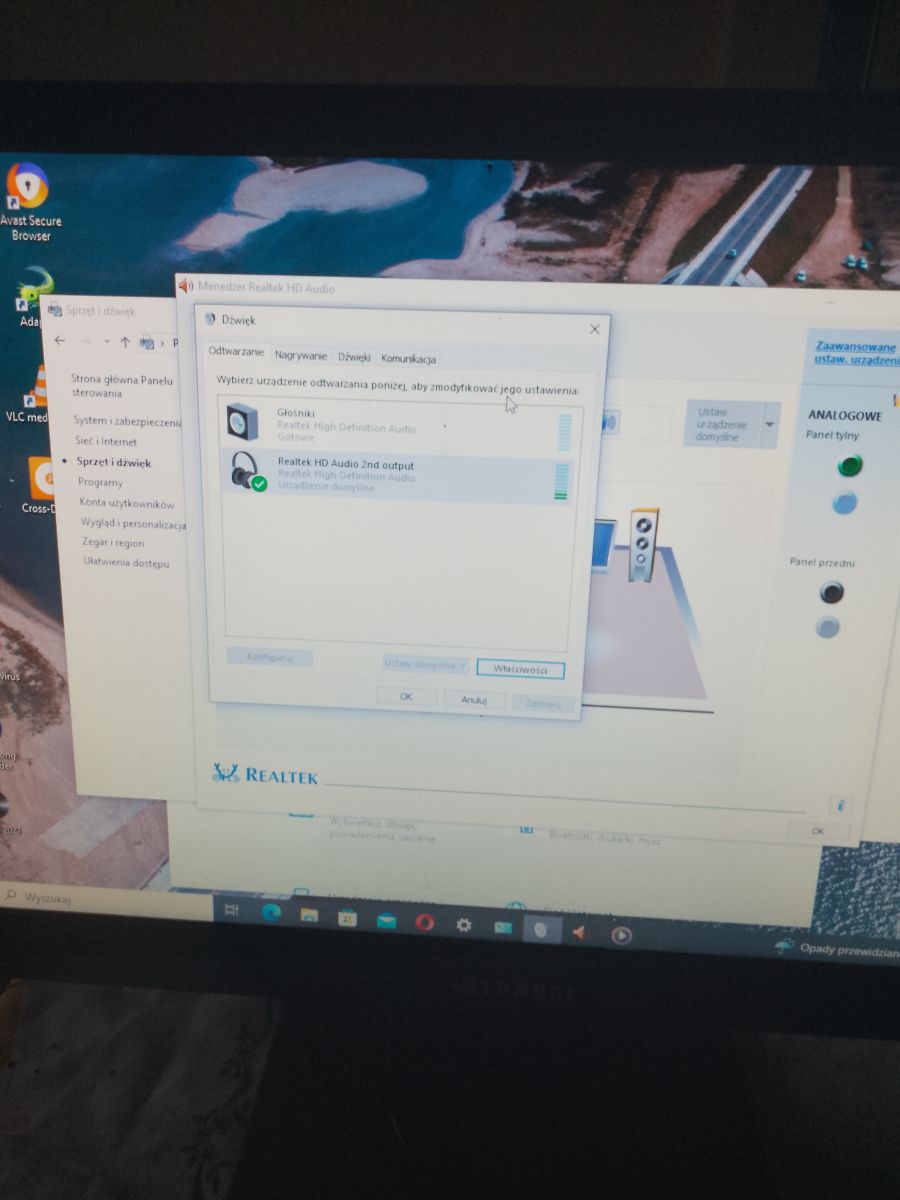This screenshot has height=1200, width=900.
Task: Click the speaker illustration in Realtek manager
Action: (x=643, y=544)
